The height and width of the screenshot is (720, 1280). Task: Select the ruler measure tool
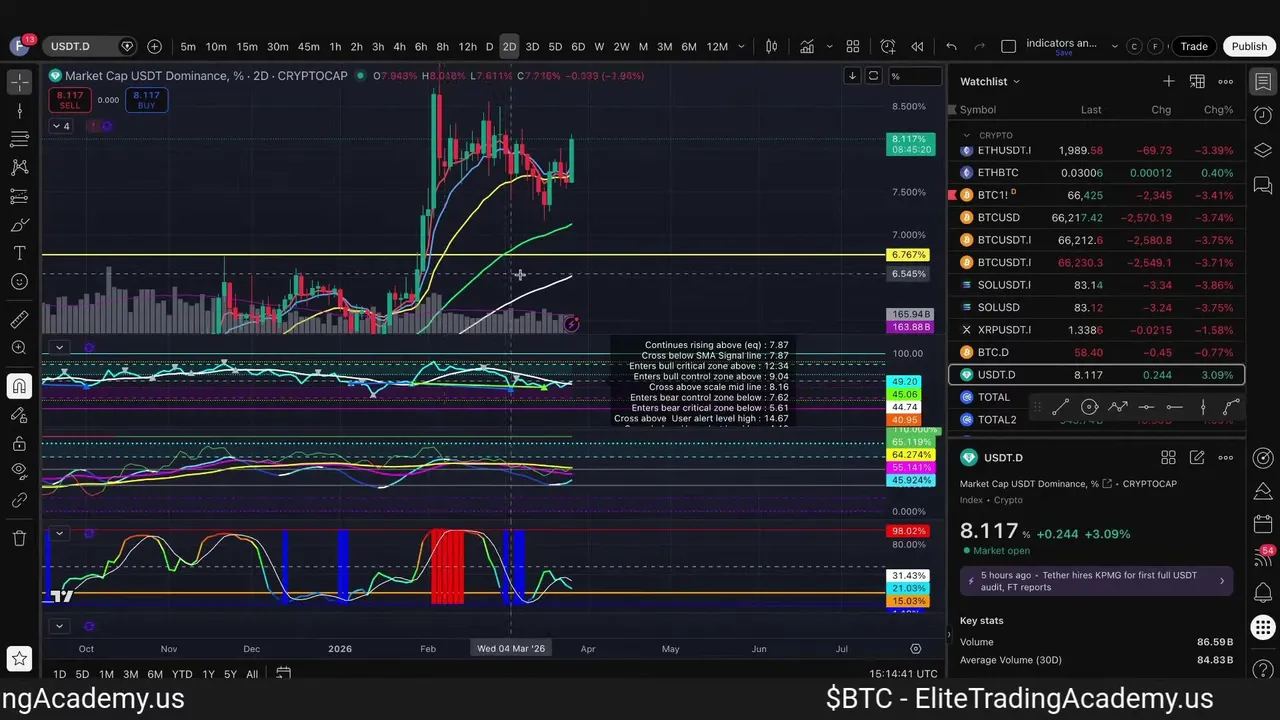(19, 319)
